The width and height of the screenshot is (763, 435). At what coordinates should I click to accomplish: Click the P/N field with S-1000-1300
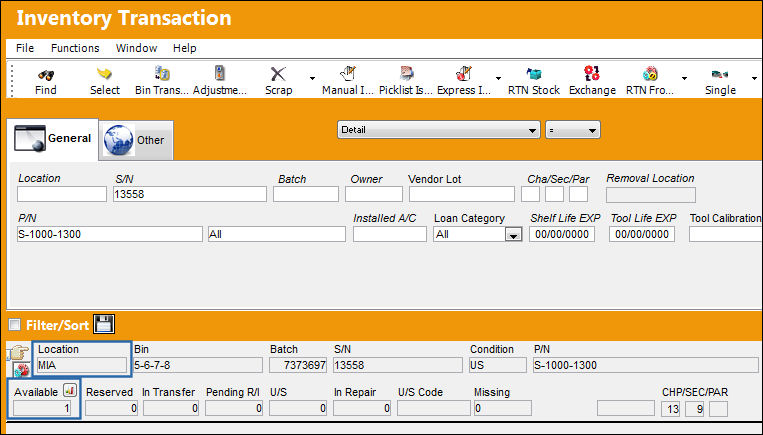pos(109,234)
